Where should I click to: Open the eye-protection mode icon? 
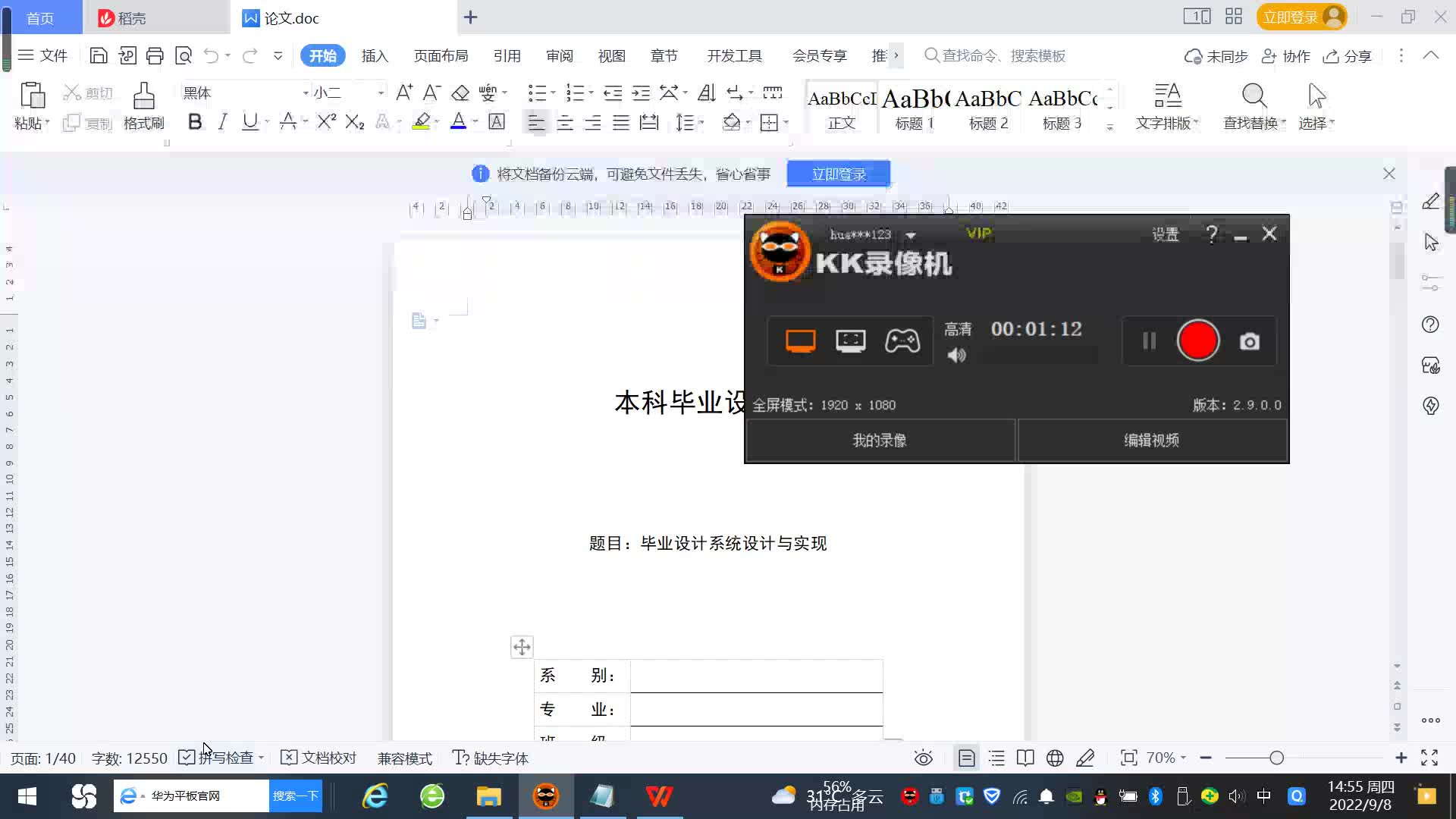[923, 758]
